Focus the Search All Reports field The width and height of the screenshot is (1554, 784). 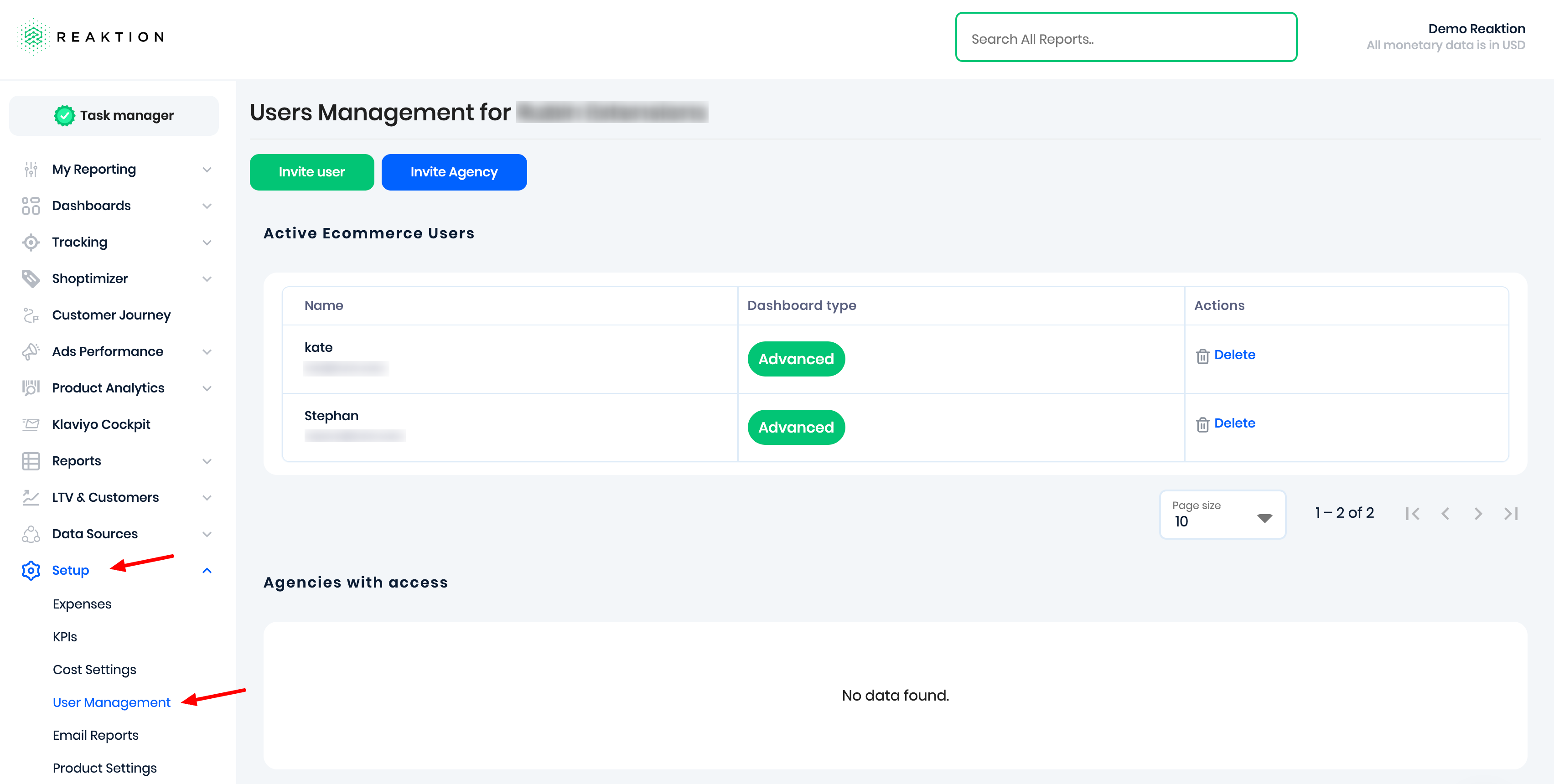click(1126, 38)
